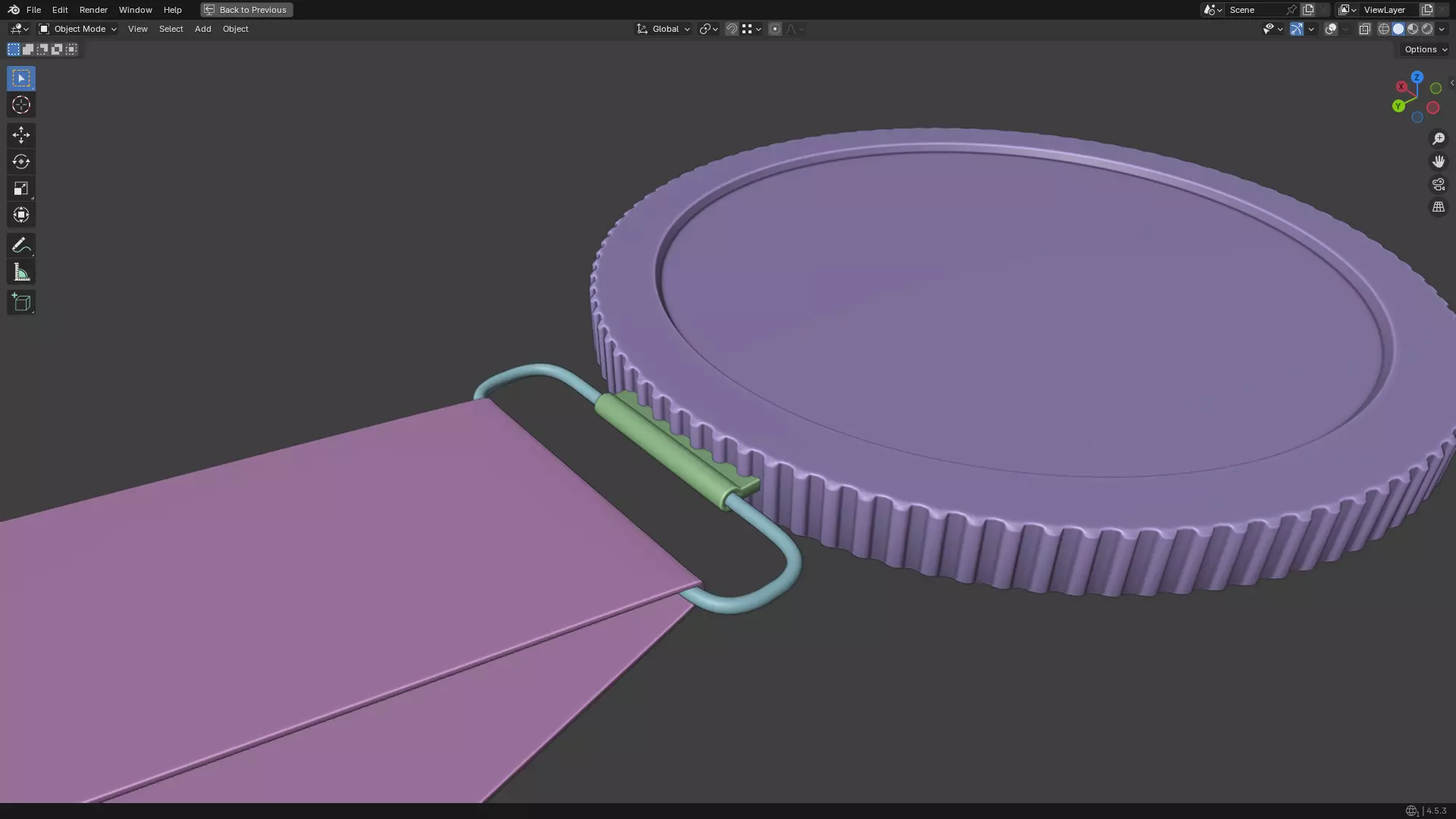
Task: Toggle X-ray display mode
Action: coord(1364,29)
